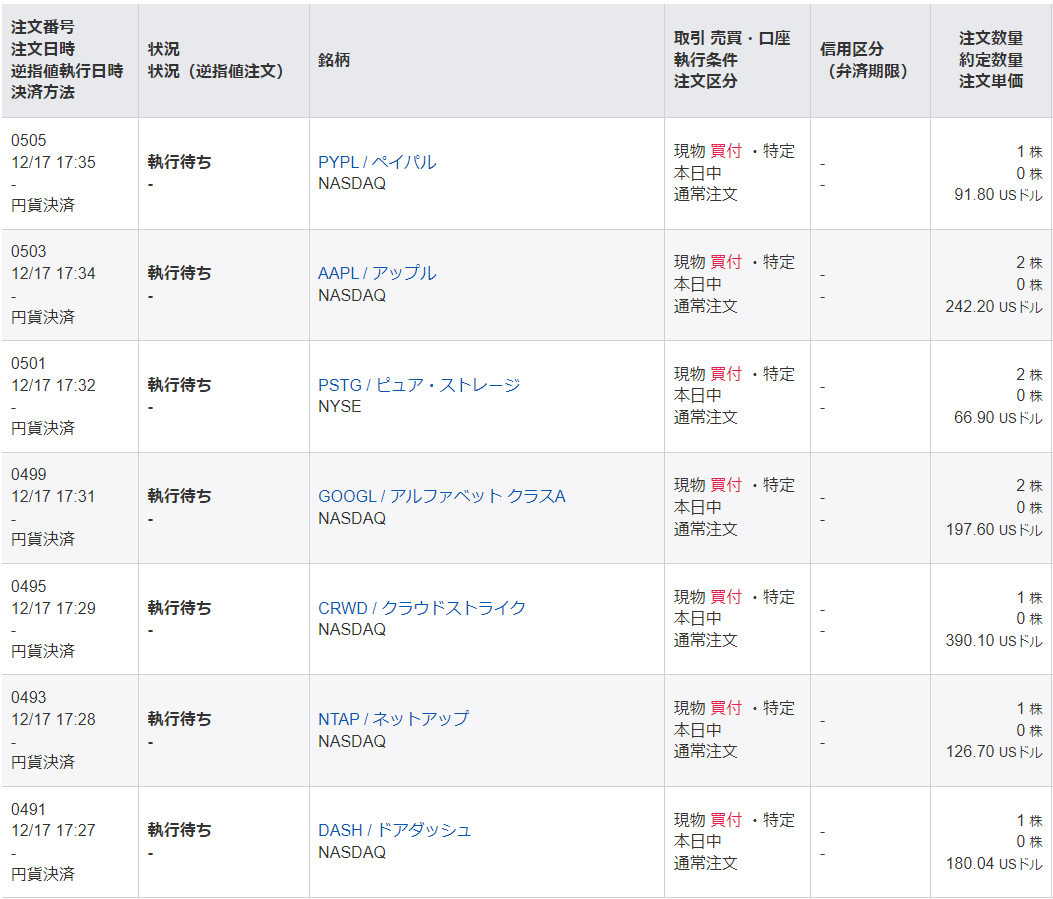Select order number 0493
Image resolution: width=1053 pixels, height=899 pixels.
pos(29,697)
